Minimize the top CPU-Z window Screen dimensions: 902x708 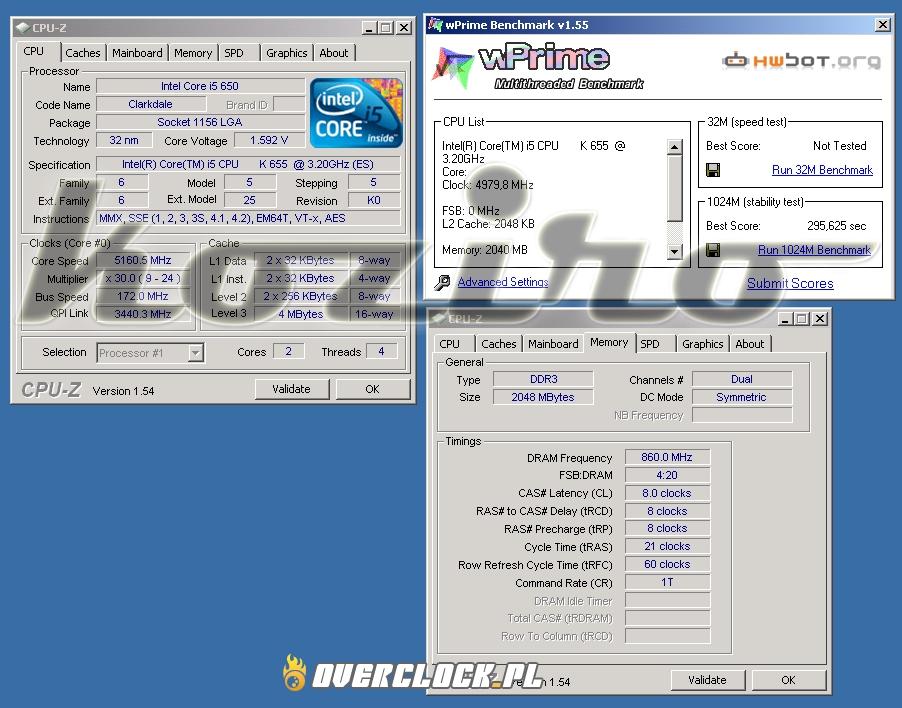(x=369, y=28)
